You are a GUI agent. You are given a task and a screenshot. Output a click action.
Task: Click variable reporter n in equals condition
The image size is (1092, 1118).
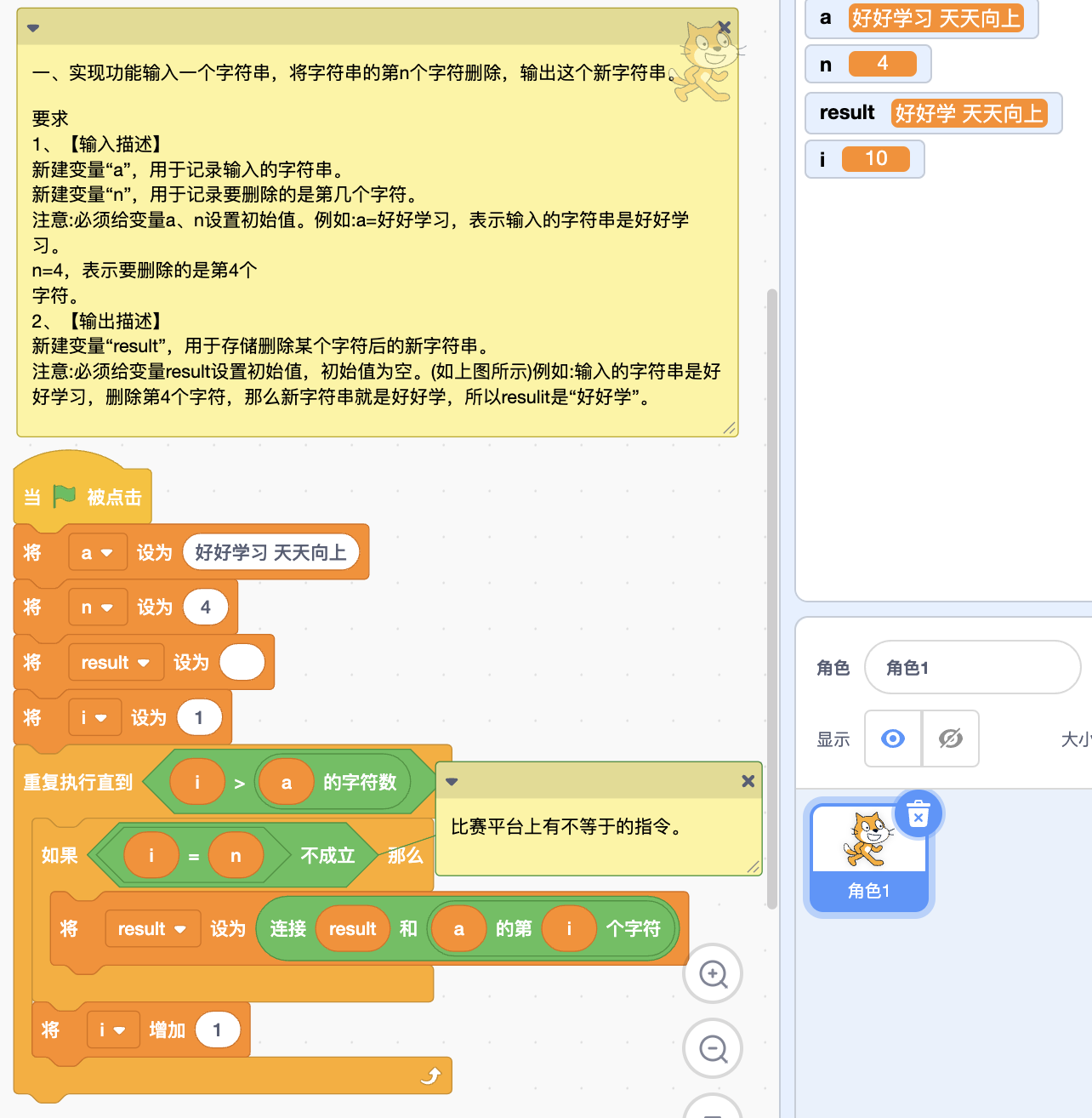tap(236, 856)
